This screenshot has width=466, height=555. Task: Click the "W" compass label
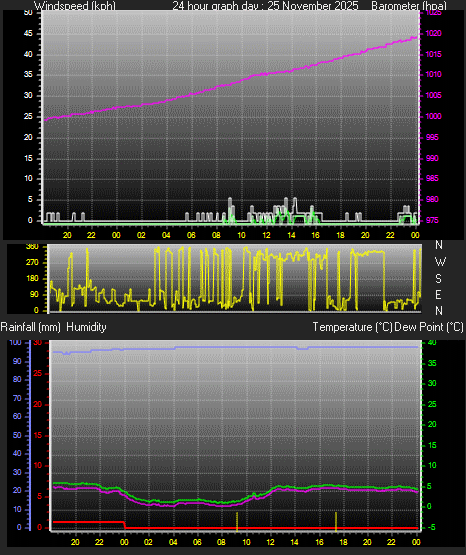click(x=440, y=262)
